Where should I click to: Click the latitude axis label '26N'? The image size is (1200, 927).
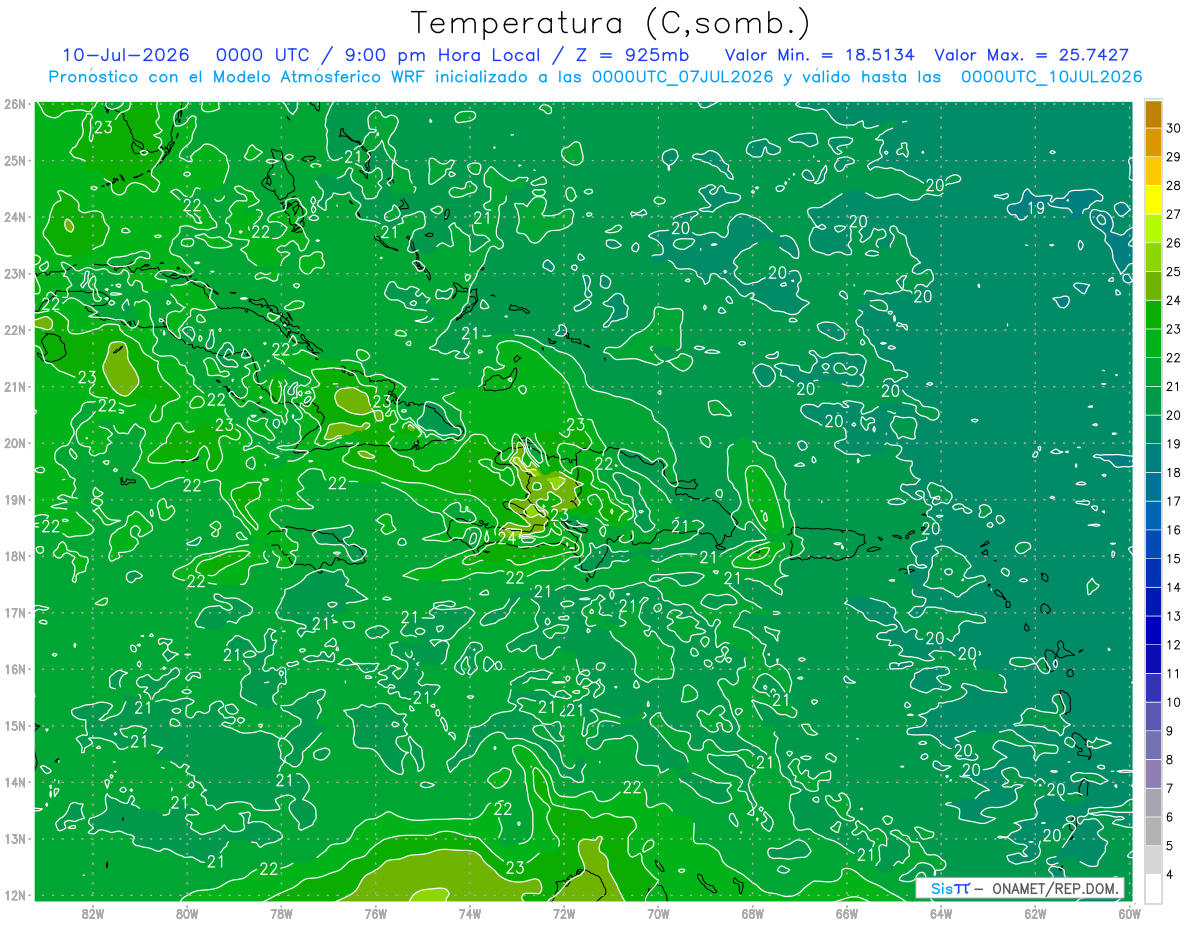pos(14,103)
